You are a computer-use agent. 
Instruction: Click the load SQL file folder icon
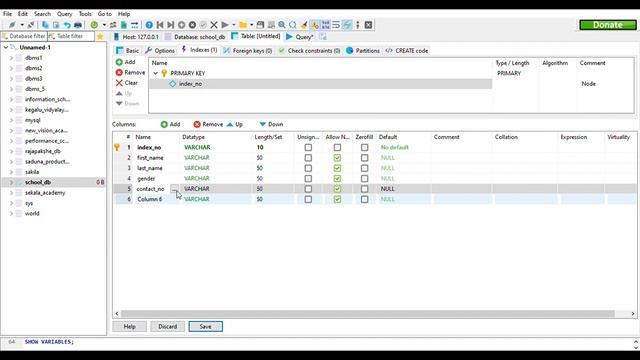243,25
